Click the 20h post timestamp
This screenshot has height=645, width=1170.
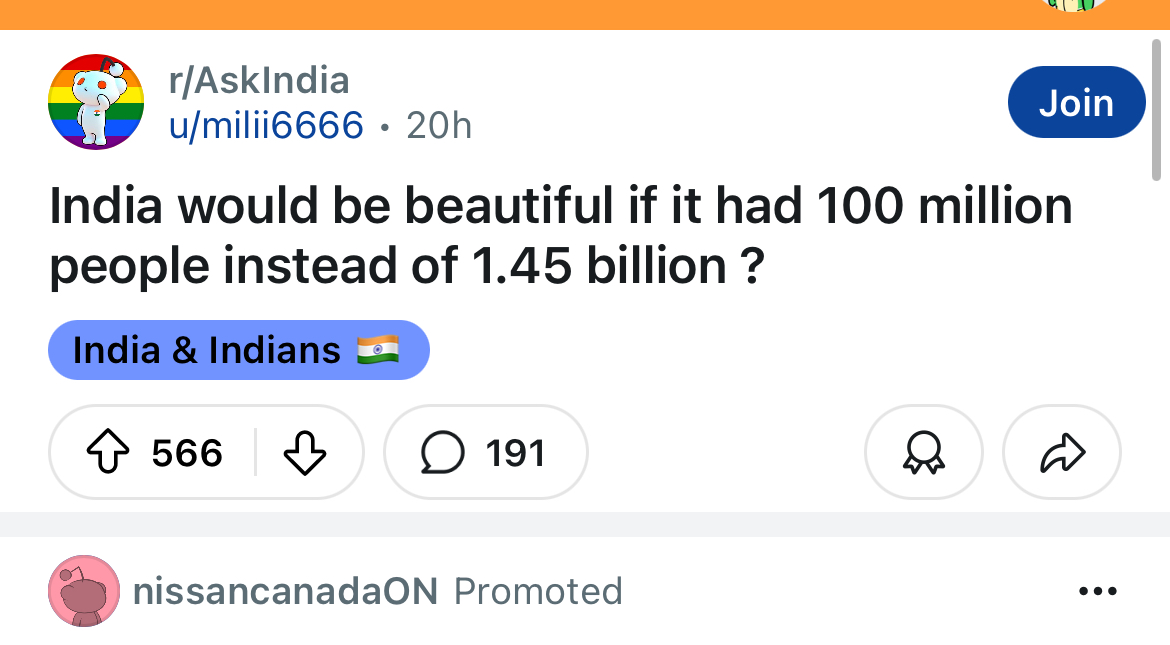point(439,125)
